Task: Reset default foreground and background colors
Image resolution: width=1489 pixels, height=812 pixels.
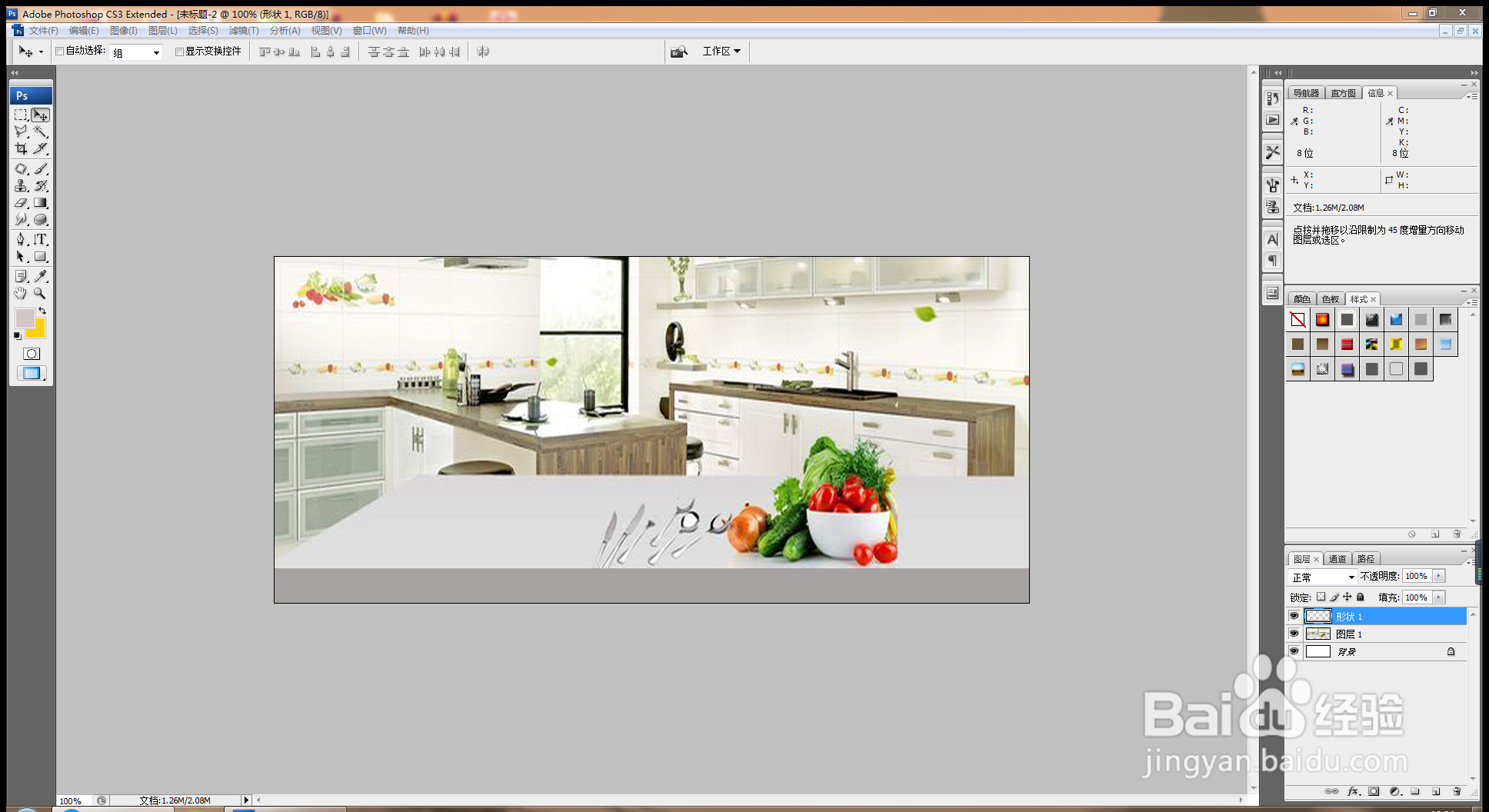Action: [18, 336]
